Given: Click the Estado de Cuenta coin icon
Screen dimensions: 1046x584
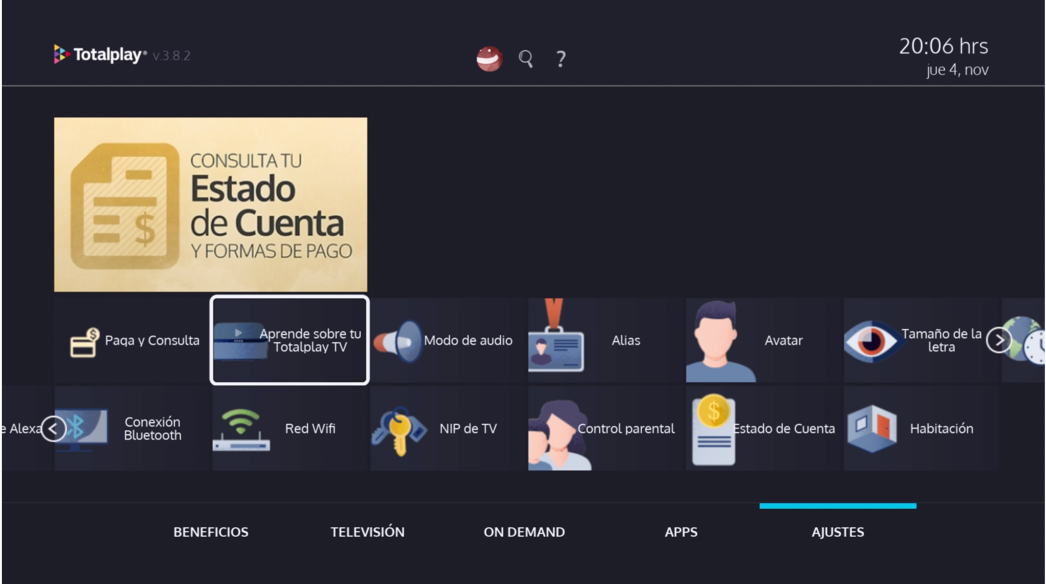Looking at the screenshot, I should point(713,430).
